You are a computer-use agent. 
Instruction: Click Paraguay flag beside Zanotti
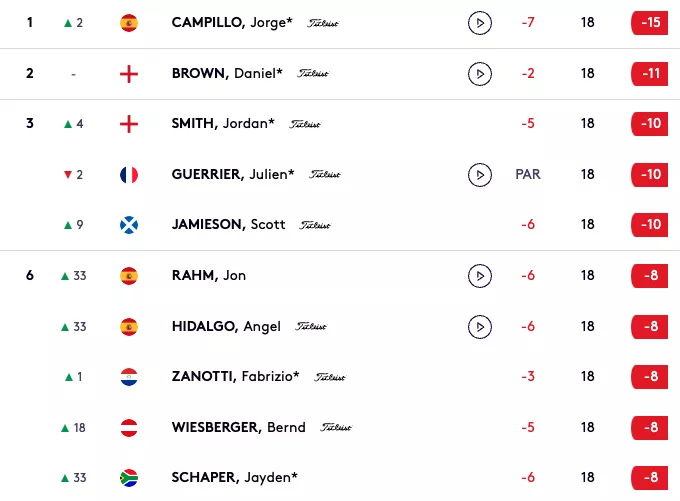coord(129,377)
